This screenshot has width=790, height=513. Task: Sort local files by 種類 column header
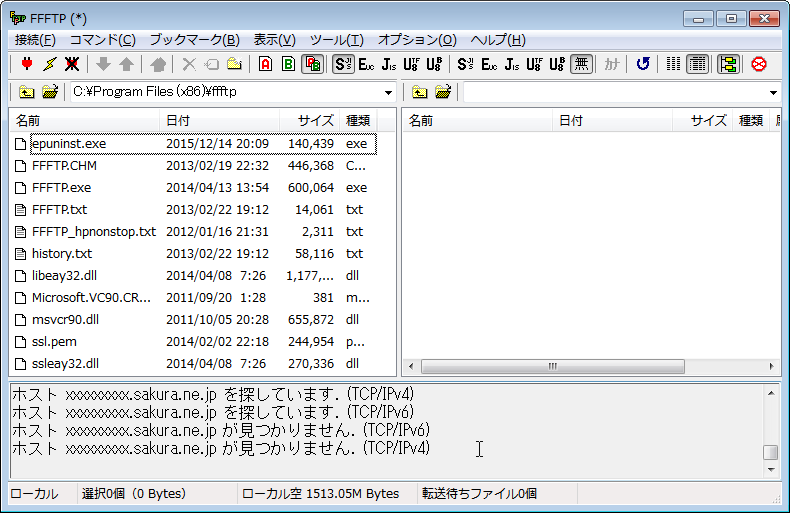click(x=358, y=120)
